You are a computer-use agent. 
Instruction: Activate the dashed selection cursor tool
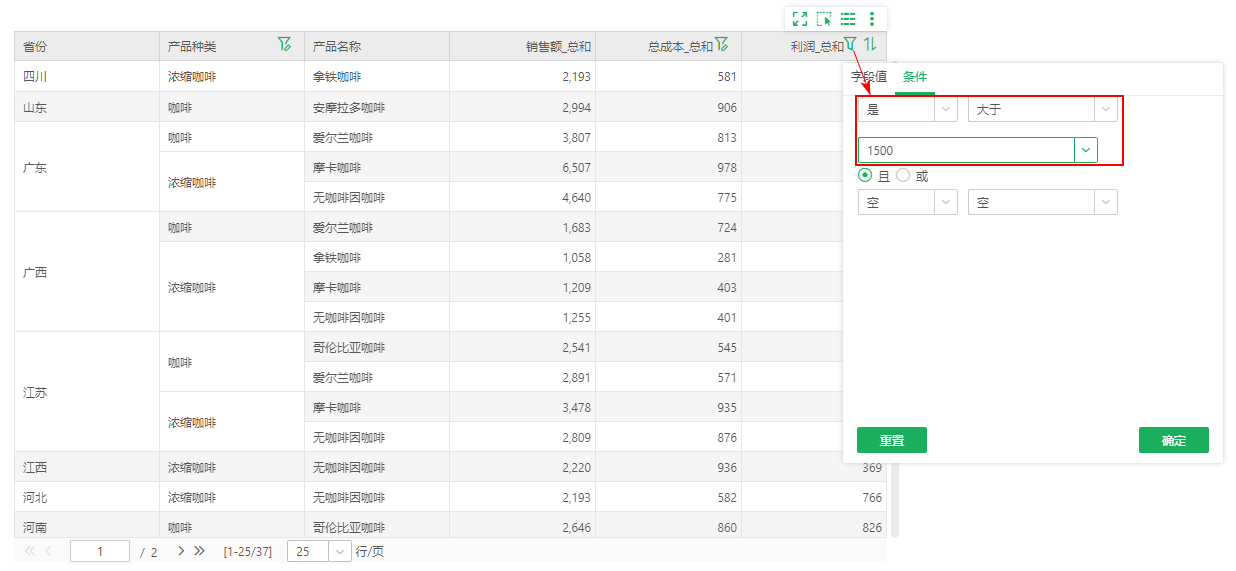tap(824, 18)
